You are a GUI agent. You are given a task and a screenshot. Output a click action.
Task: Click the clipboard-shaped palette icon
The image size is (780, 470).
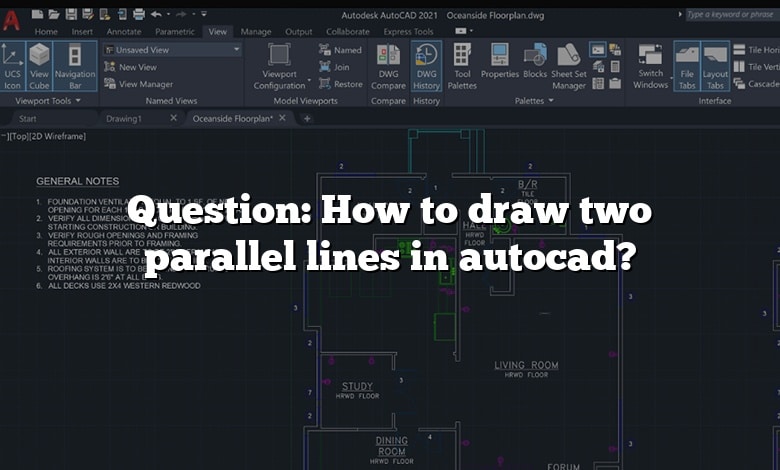click(x=615, y=83)
